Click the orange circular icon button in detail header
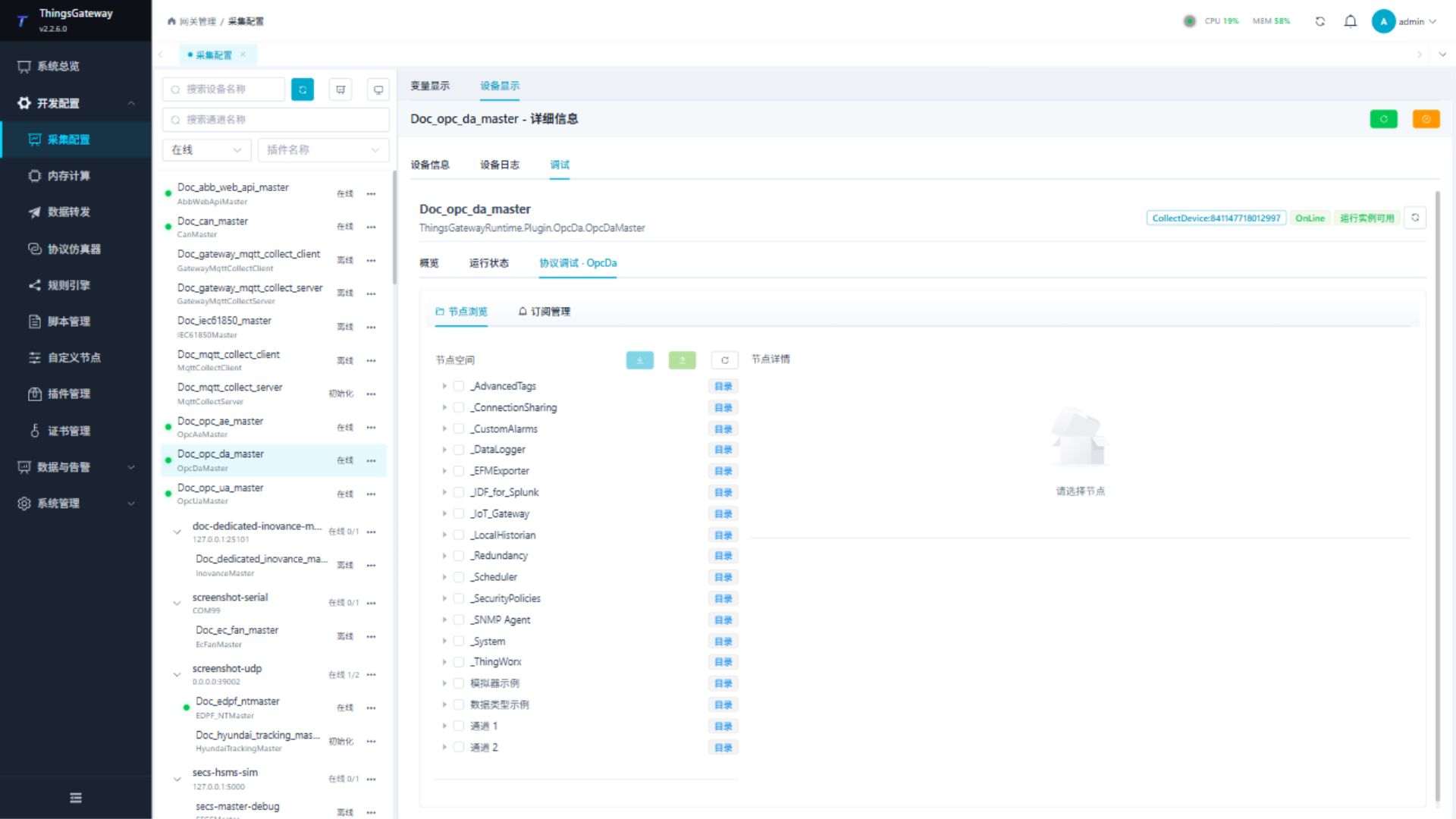This screenshot has height=819, width=1456. (x=1426, y=119)
